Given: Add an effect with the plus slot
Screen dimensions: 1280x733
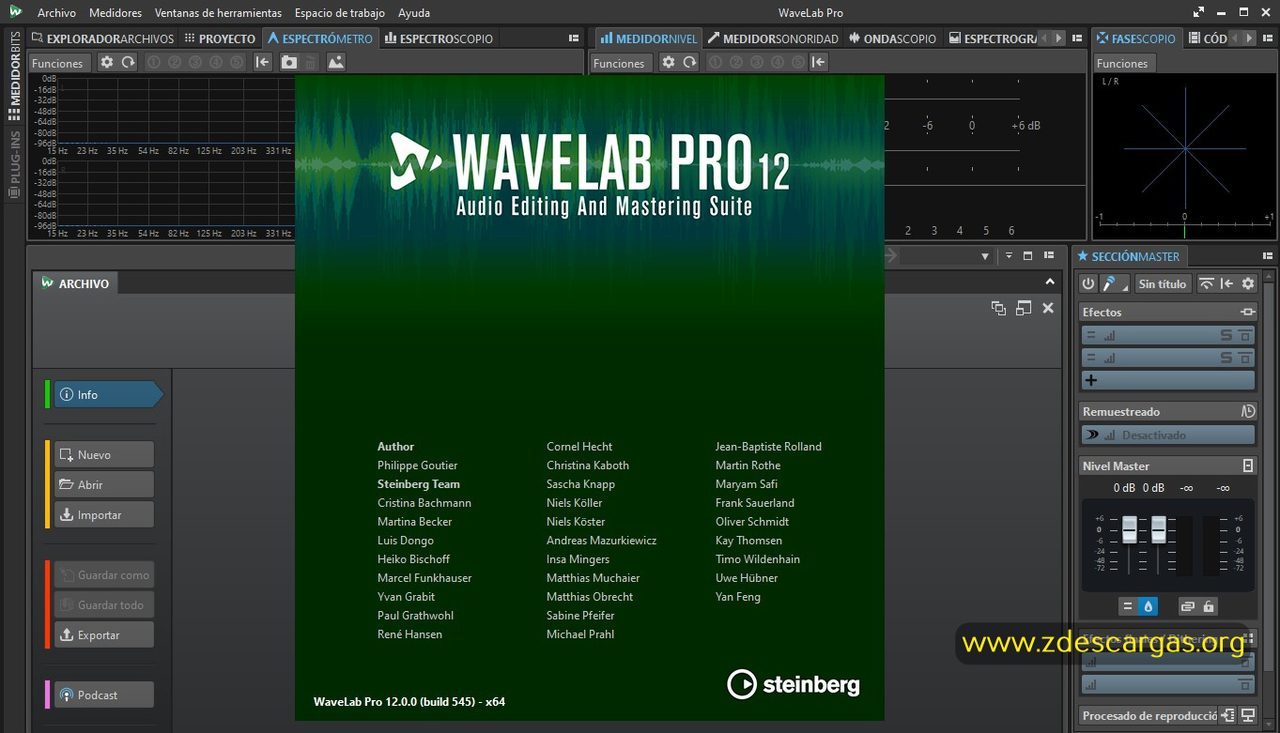Looking at the screenshot, I should click(1168, 381).
